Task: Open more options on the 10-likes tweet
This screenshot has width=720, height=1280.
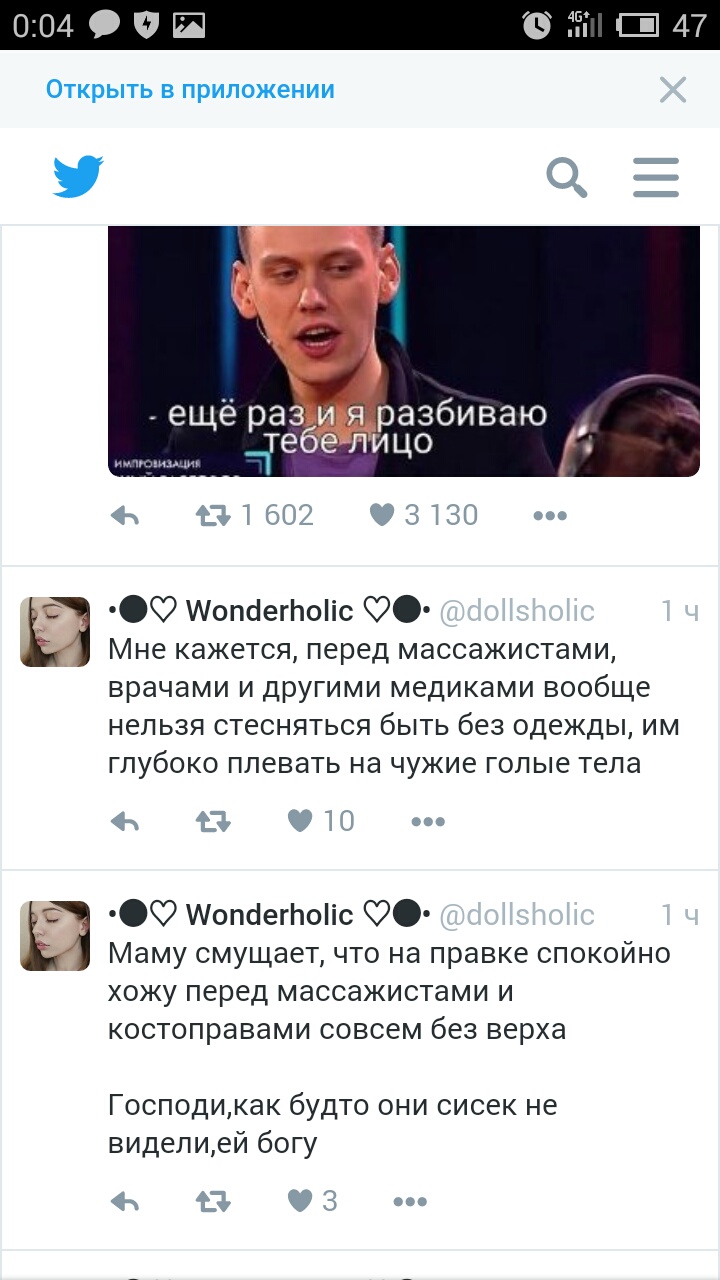Action: (428, 822)
